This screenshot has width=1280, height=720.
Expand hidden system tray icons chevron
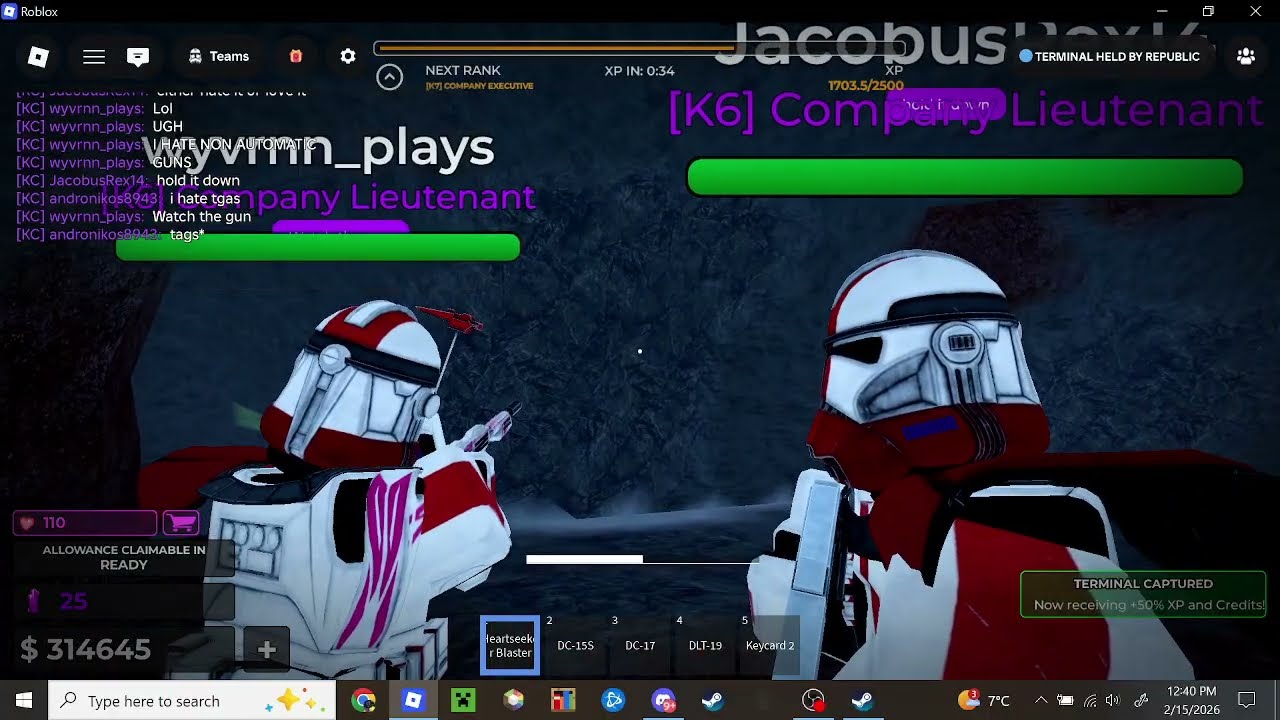[1041, 701]
